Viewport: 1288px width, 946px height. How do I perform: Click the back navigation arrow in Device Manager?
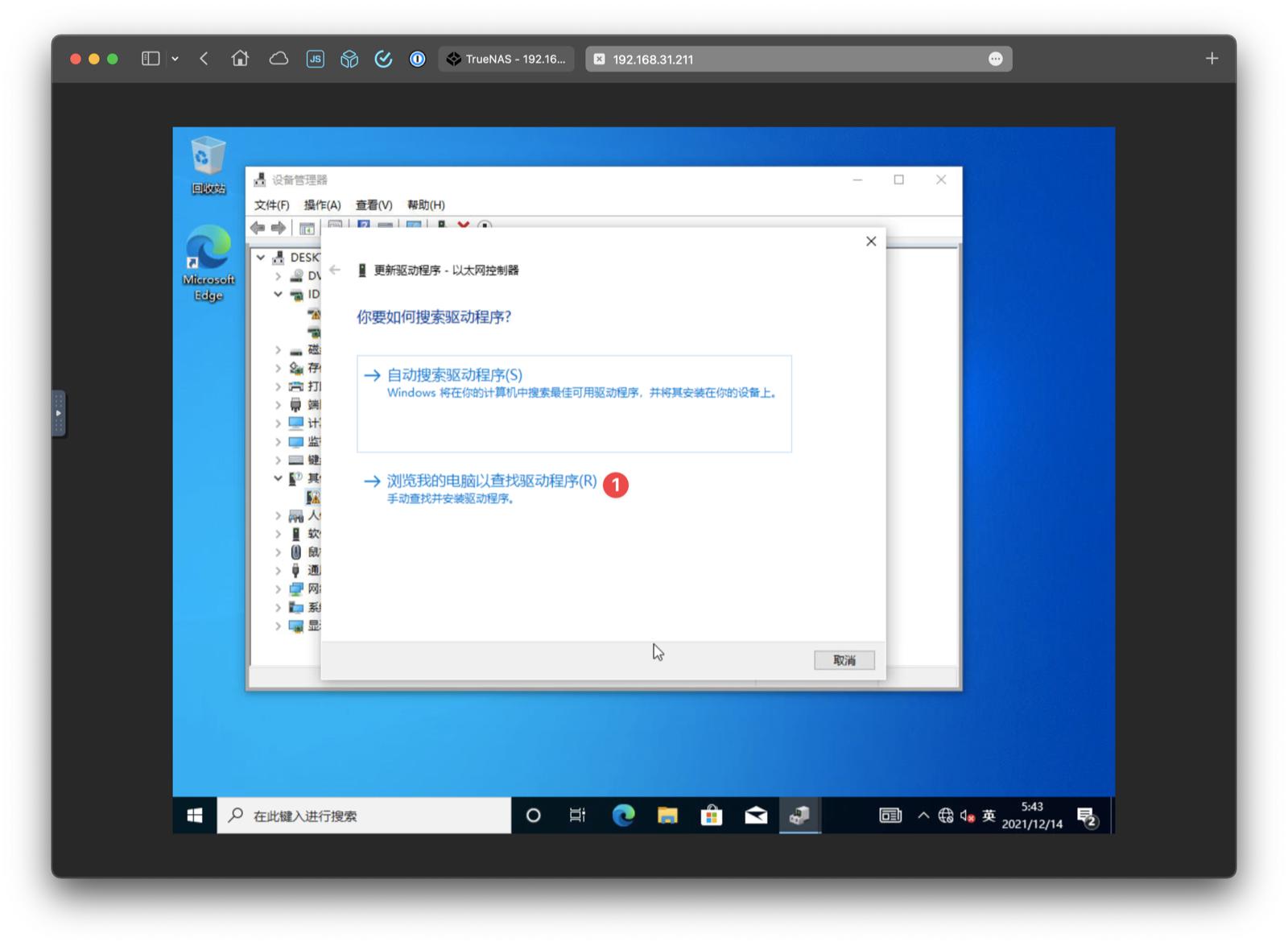point(256,227)
